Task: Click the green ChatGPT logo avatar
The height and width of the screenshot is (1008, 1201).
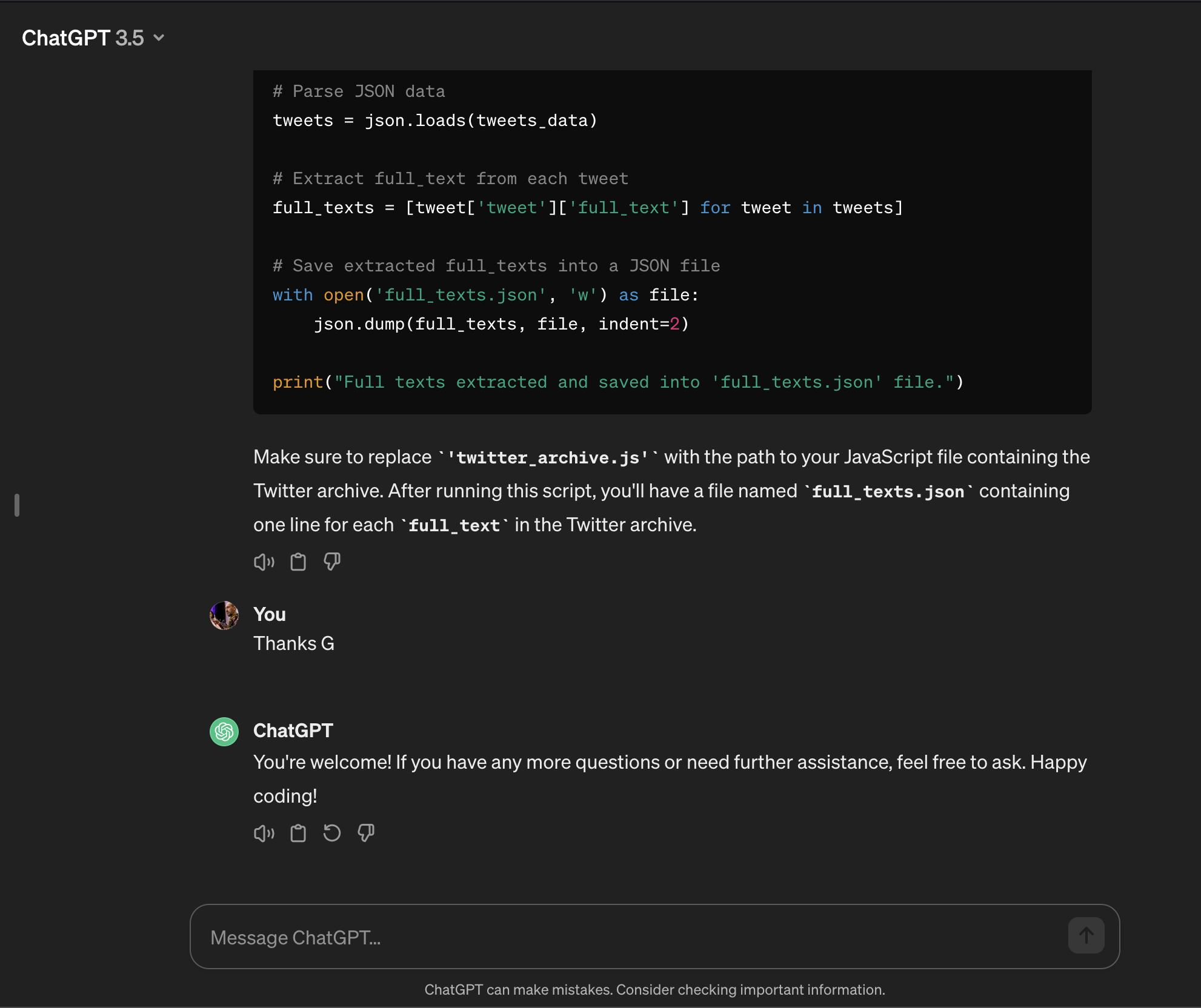Action: click(x=224, y=732)
